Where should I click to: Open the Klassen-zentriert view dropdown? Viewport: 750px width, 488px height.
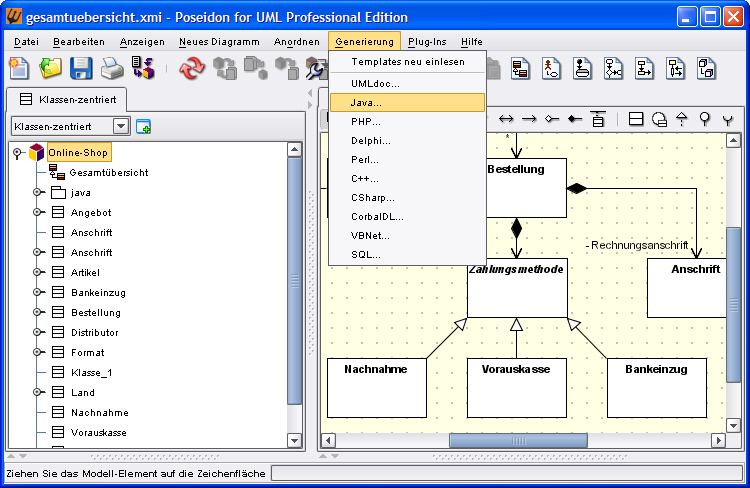point(121,126)
